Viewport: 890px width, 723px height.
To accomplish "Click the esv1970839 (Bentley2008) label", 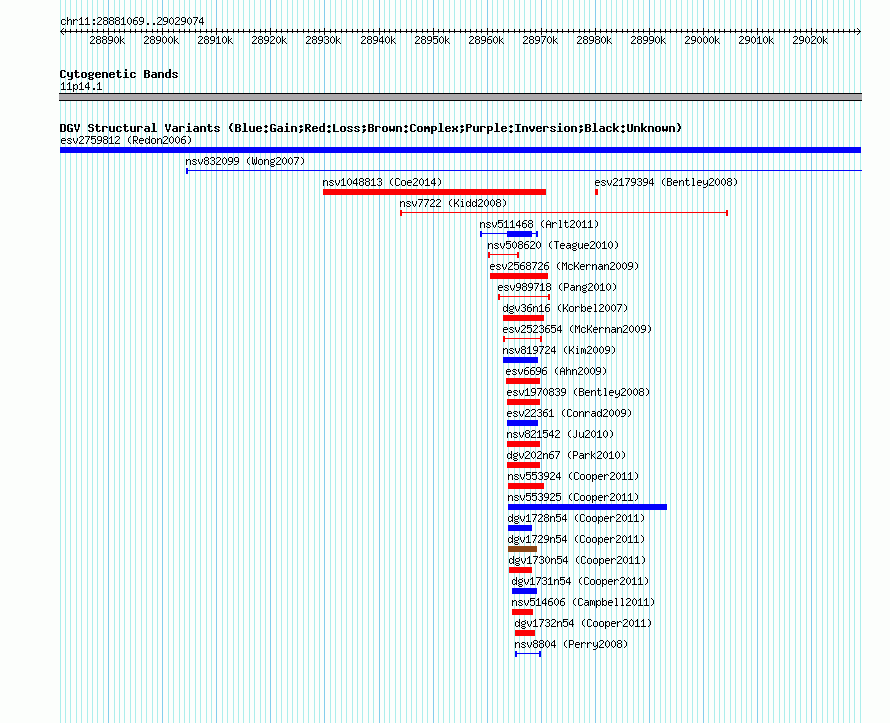I will point(578,392).
